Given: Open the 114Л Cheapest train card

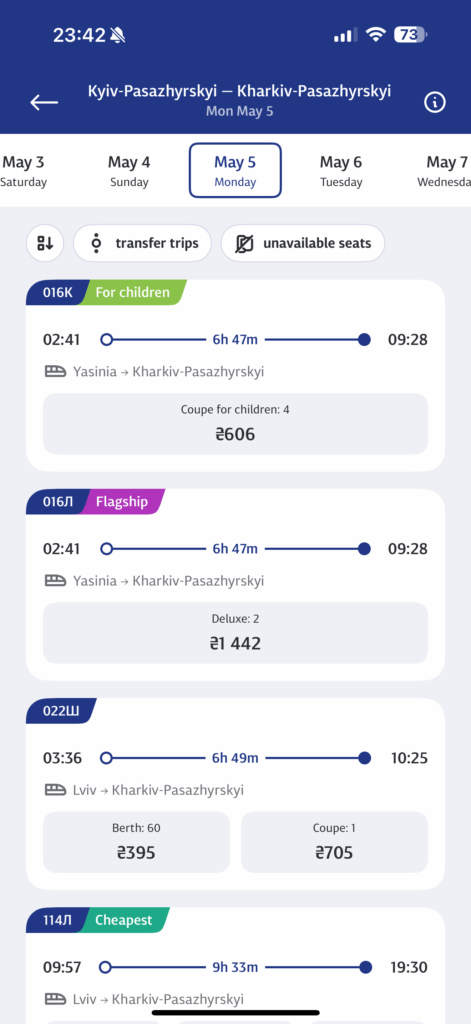Looking at the screenshot, I should pos(235,965).
